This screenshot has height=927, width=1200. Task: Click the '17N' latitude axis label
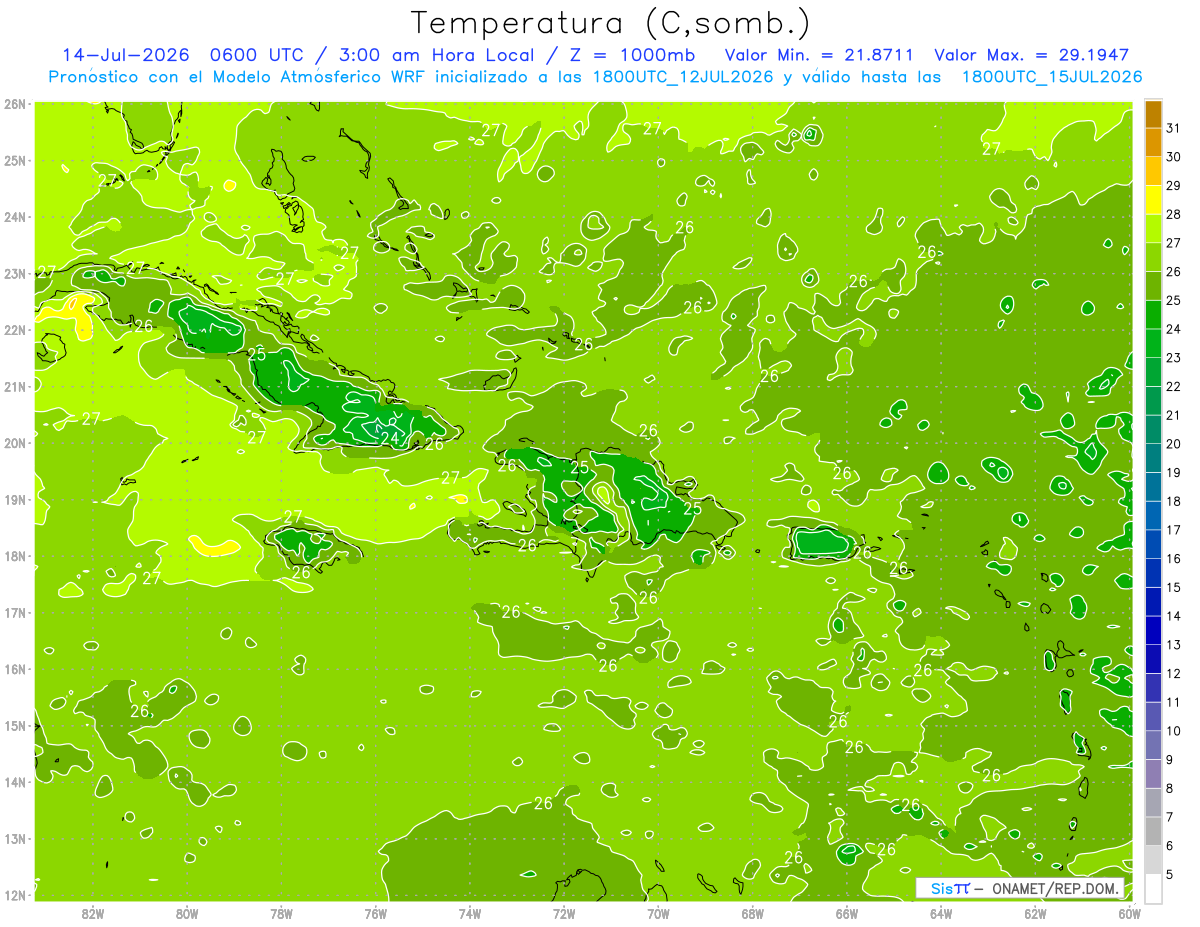click(15, 612)
